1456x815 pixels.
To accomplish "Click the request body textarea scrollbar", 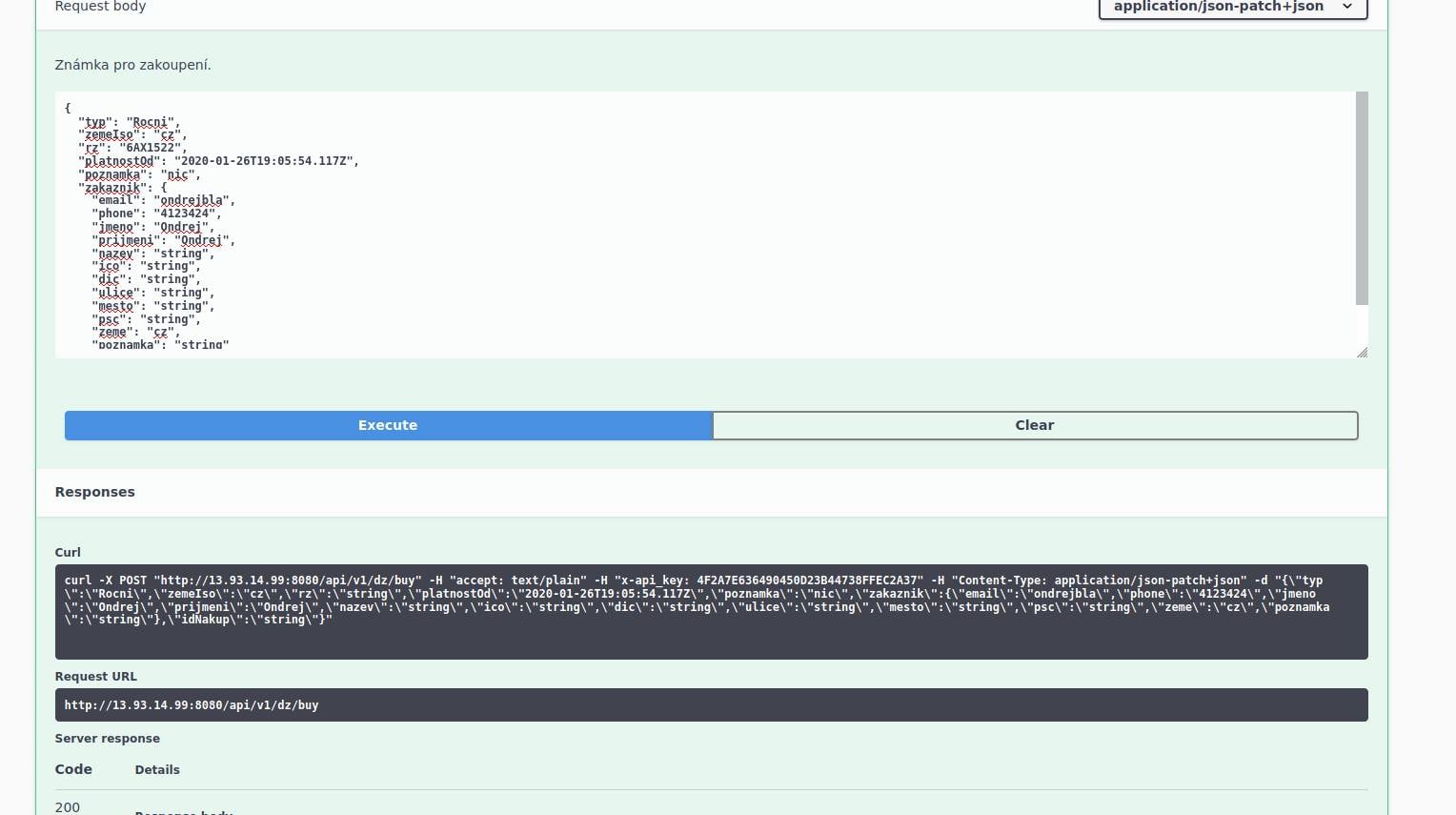I will coord(1362,198).
